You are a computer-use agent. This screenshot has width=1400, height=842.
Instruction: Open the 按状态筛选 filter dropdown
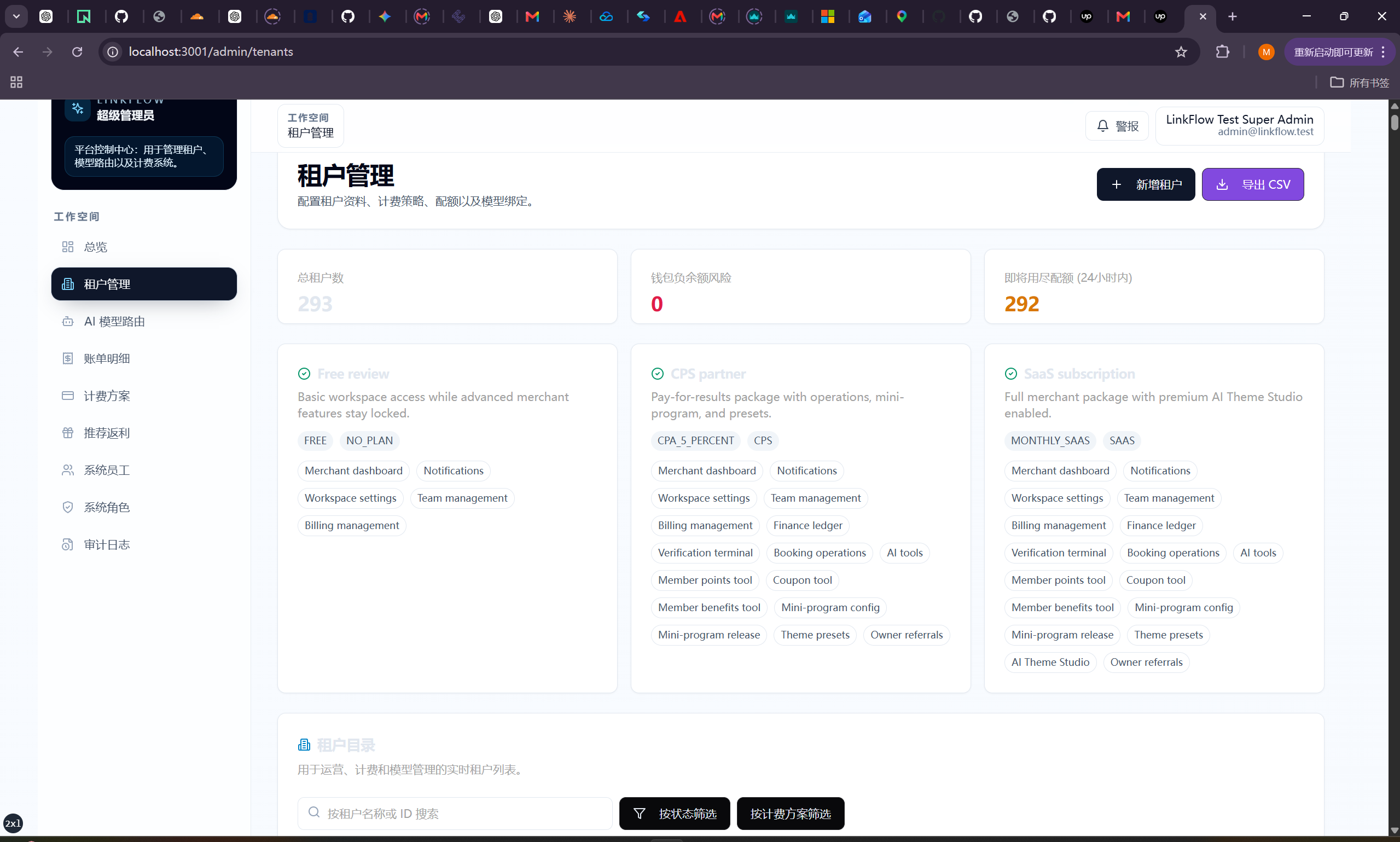(675, 814)
